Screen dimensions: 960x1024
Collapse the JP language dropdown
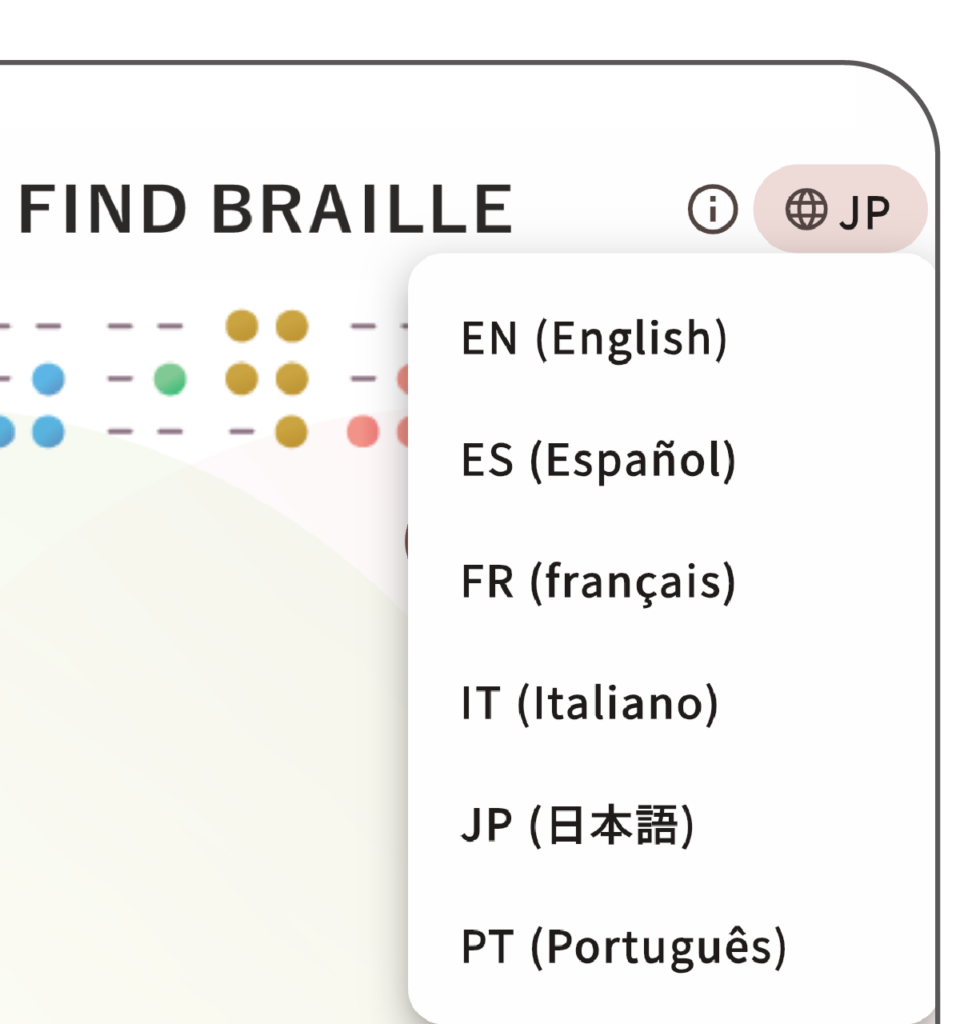pos(840,209)
